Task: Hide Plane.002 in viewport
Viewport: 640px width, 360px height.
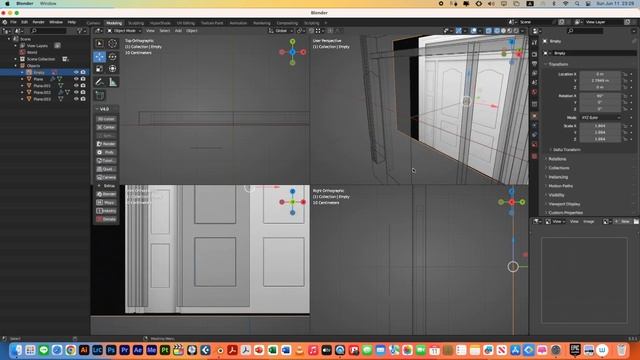Action: [x=76, y=92]
